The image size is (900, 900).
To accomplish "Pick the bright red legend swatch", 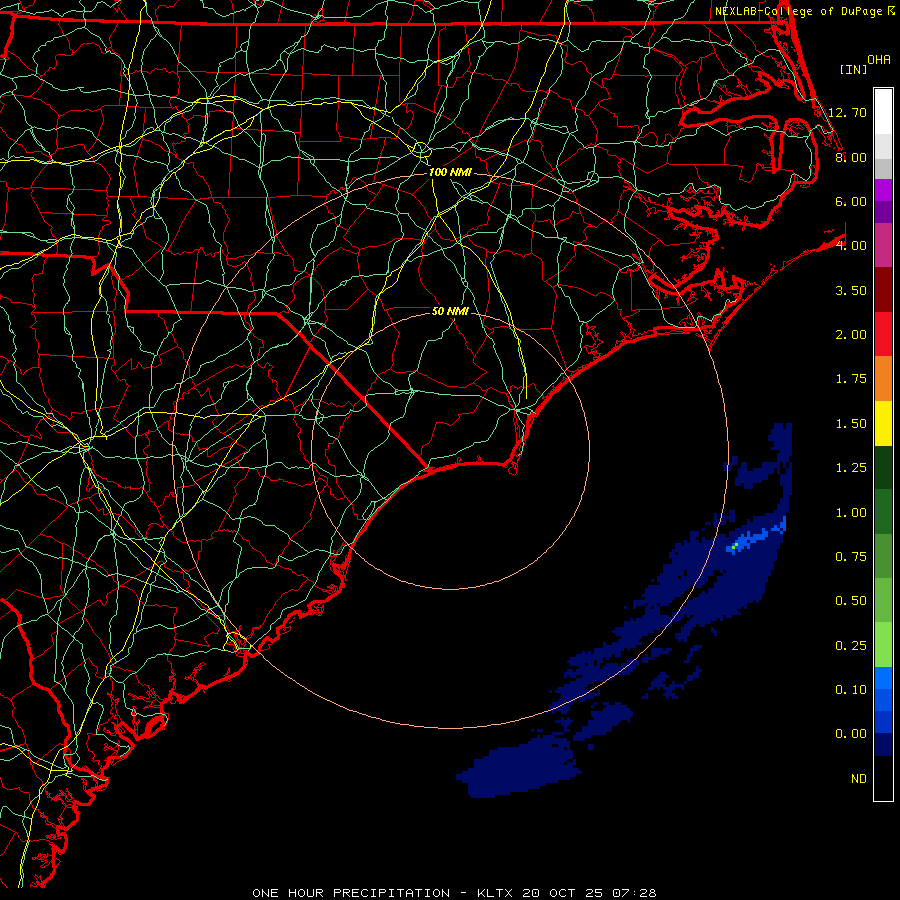I will (x=883, y=334).
